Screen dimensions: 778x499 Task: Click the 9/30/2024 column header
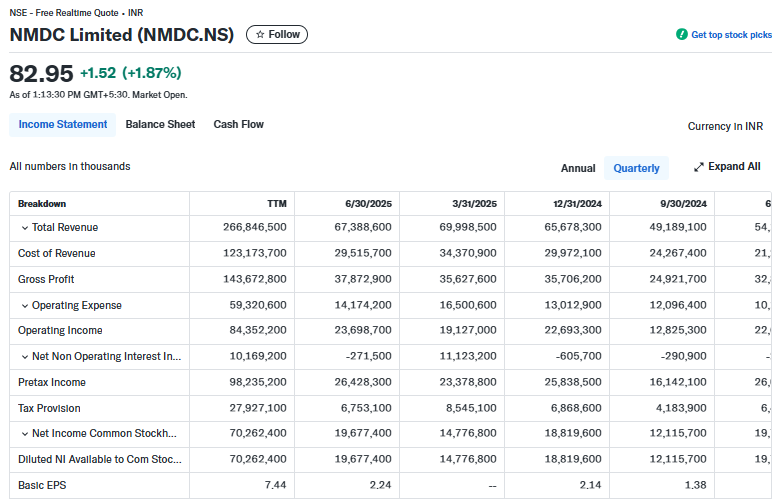tap(683, 204)
